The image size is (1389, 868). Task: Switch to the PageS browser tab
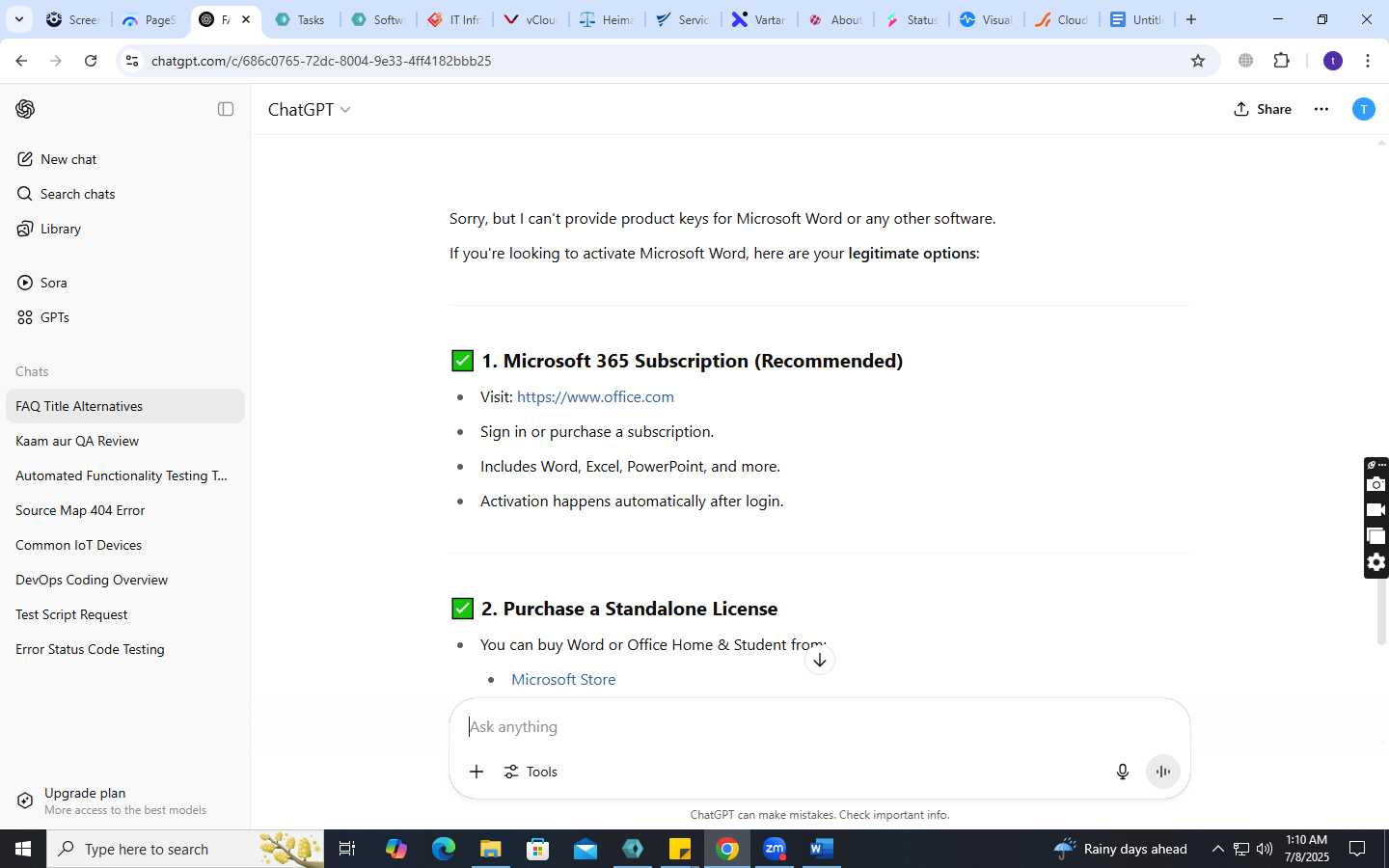(150, 19)
